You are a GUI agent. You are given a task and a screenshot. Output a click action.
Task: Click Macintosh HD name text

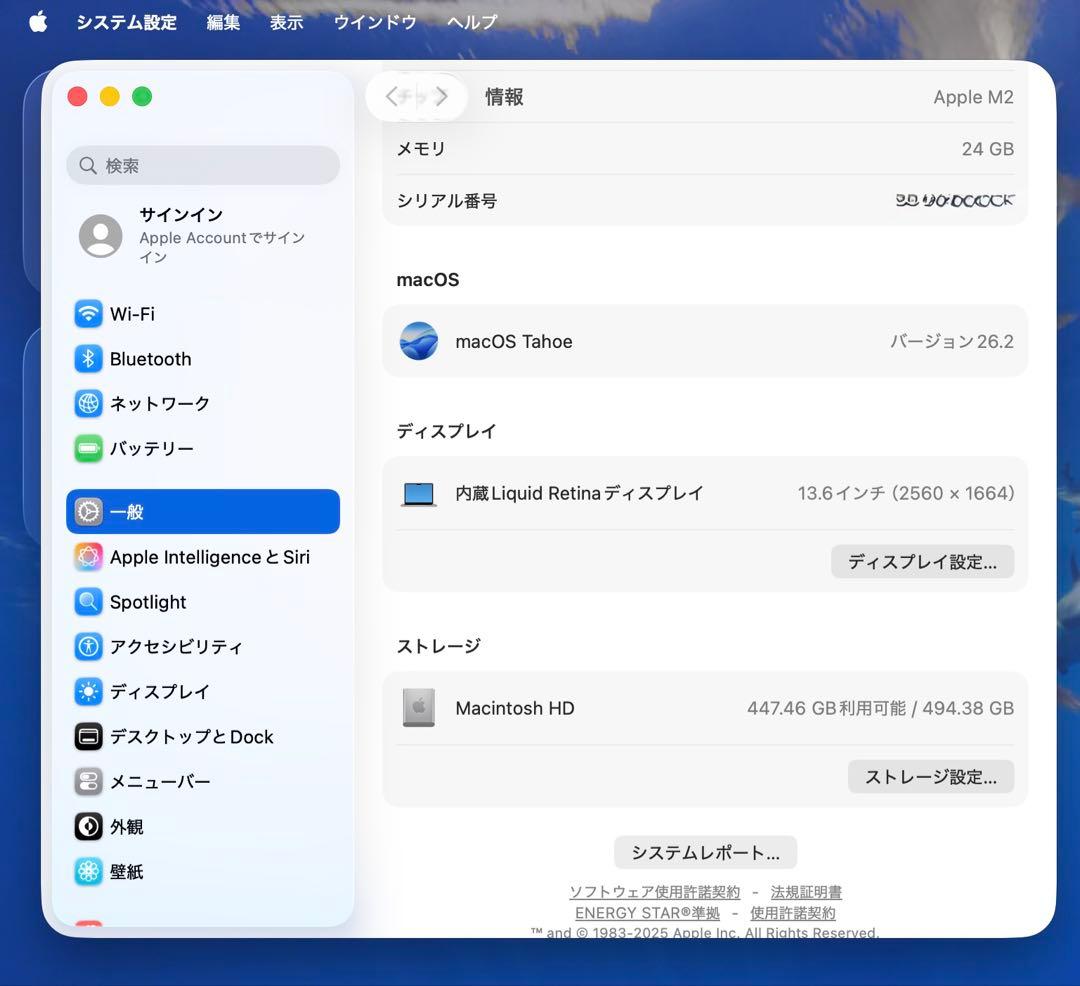tap(515, 708)
